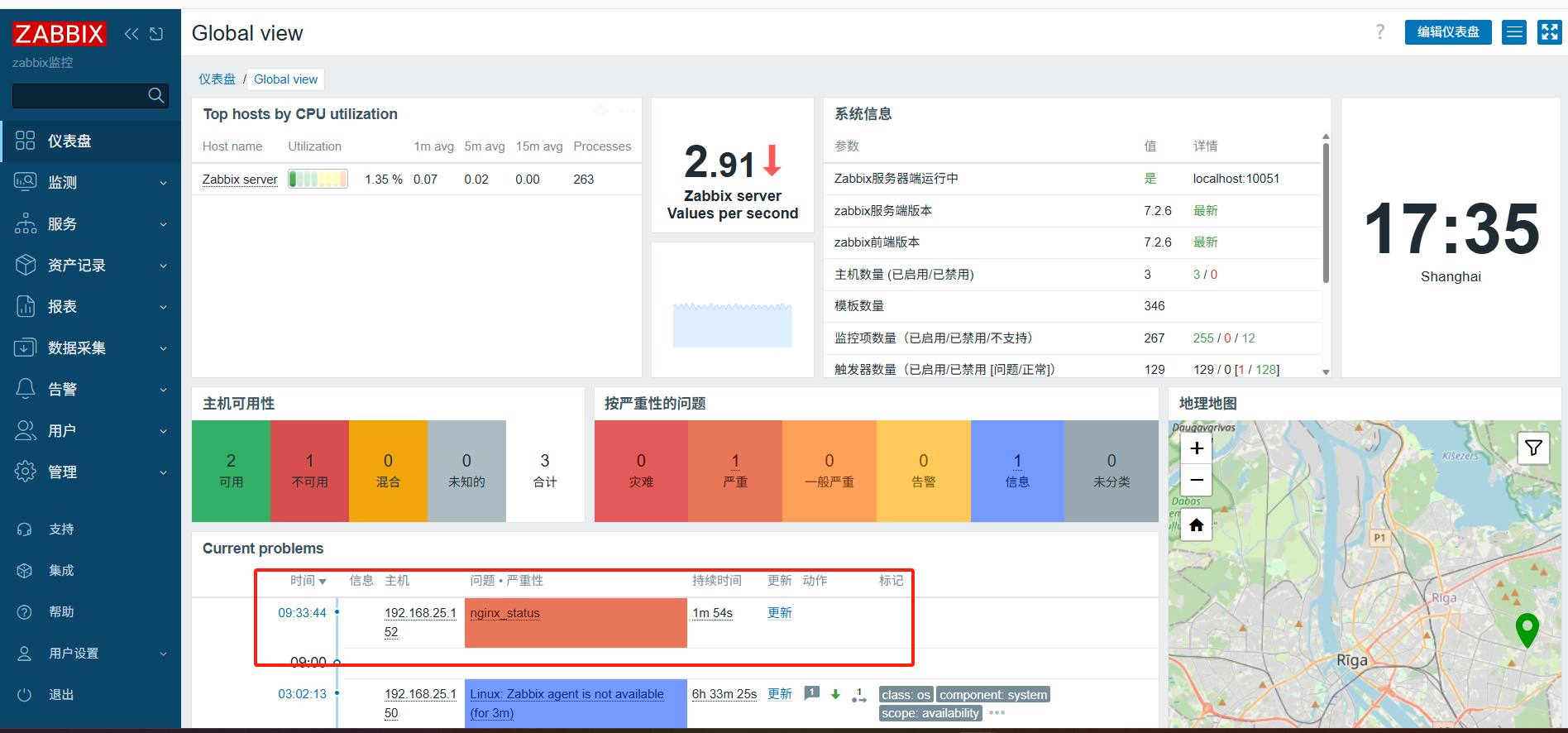
Task: Open the geomap filter funnel
Action: click(1534, 448)
